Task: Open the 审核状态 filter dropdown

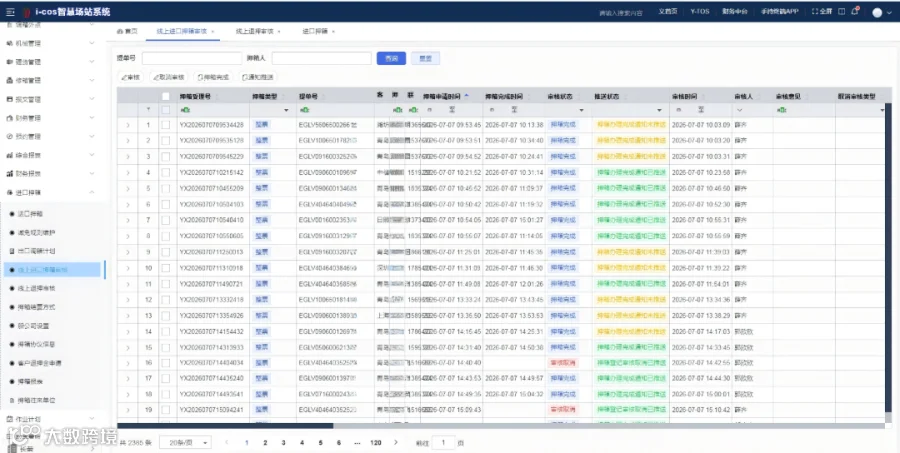Action: (581, 110)
